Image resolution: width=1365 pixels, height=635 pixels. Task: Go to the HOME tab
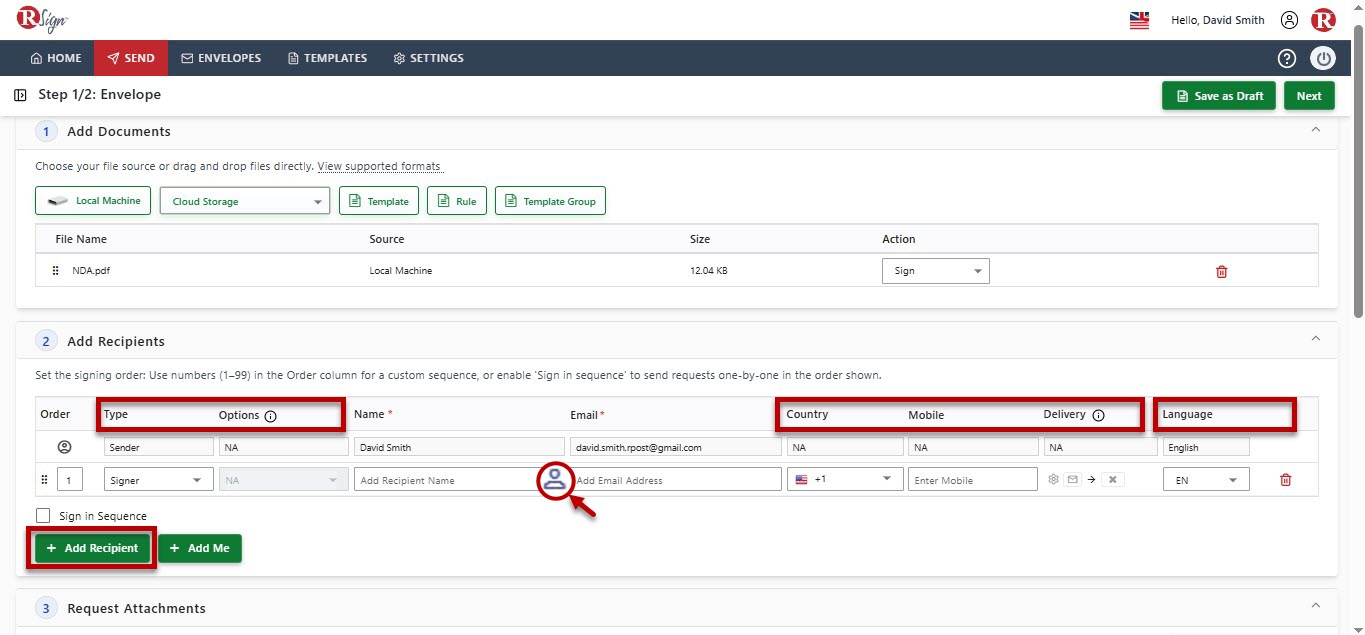56,58
